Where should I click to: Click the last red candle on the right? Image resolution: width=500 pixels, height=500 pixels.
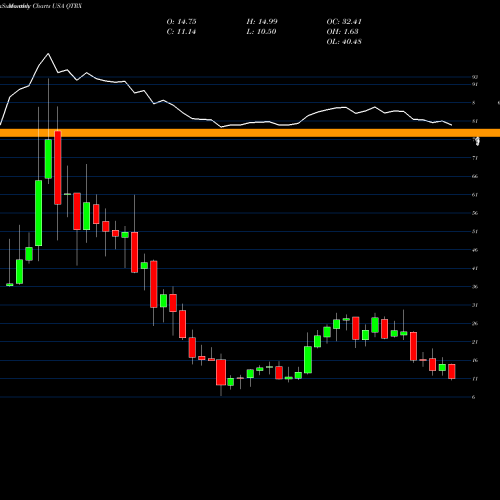coord(452,371)
